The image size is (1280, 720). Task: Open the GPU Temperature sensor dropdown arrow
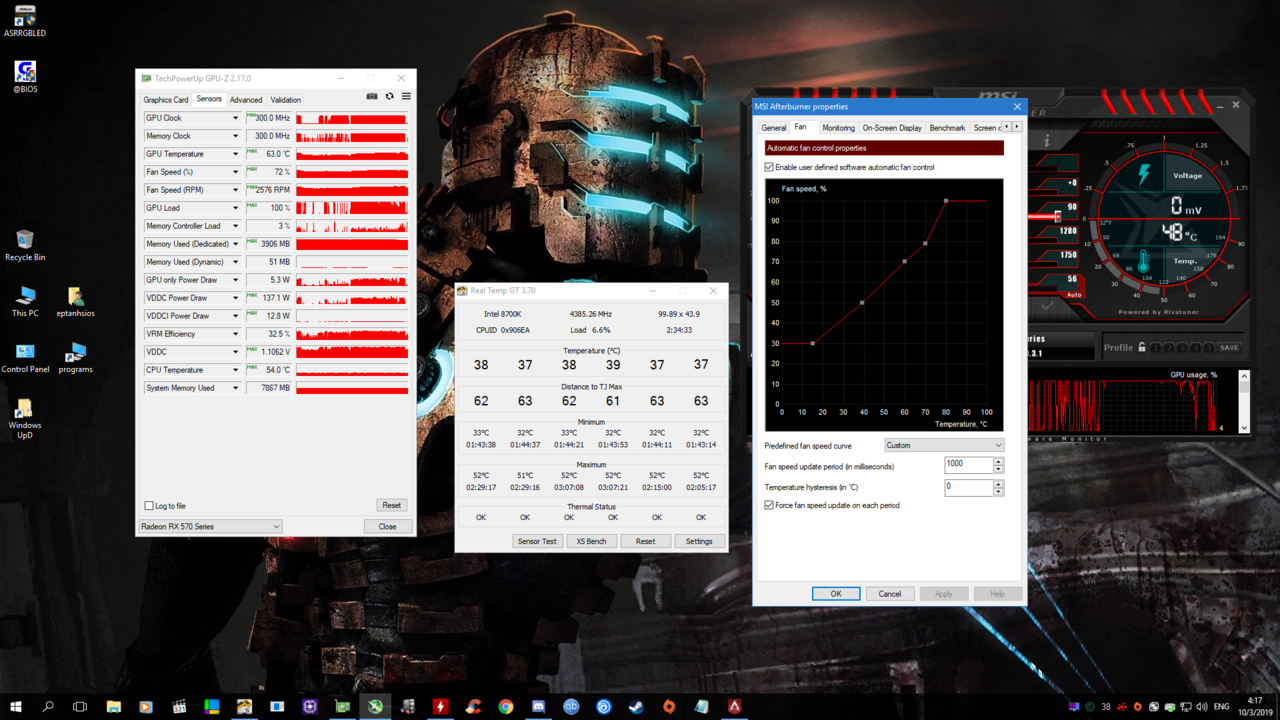[235, 154]
